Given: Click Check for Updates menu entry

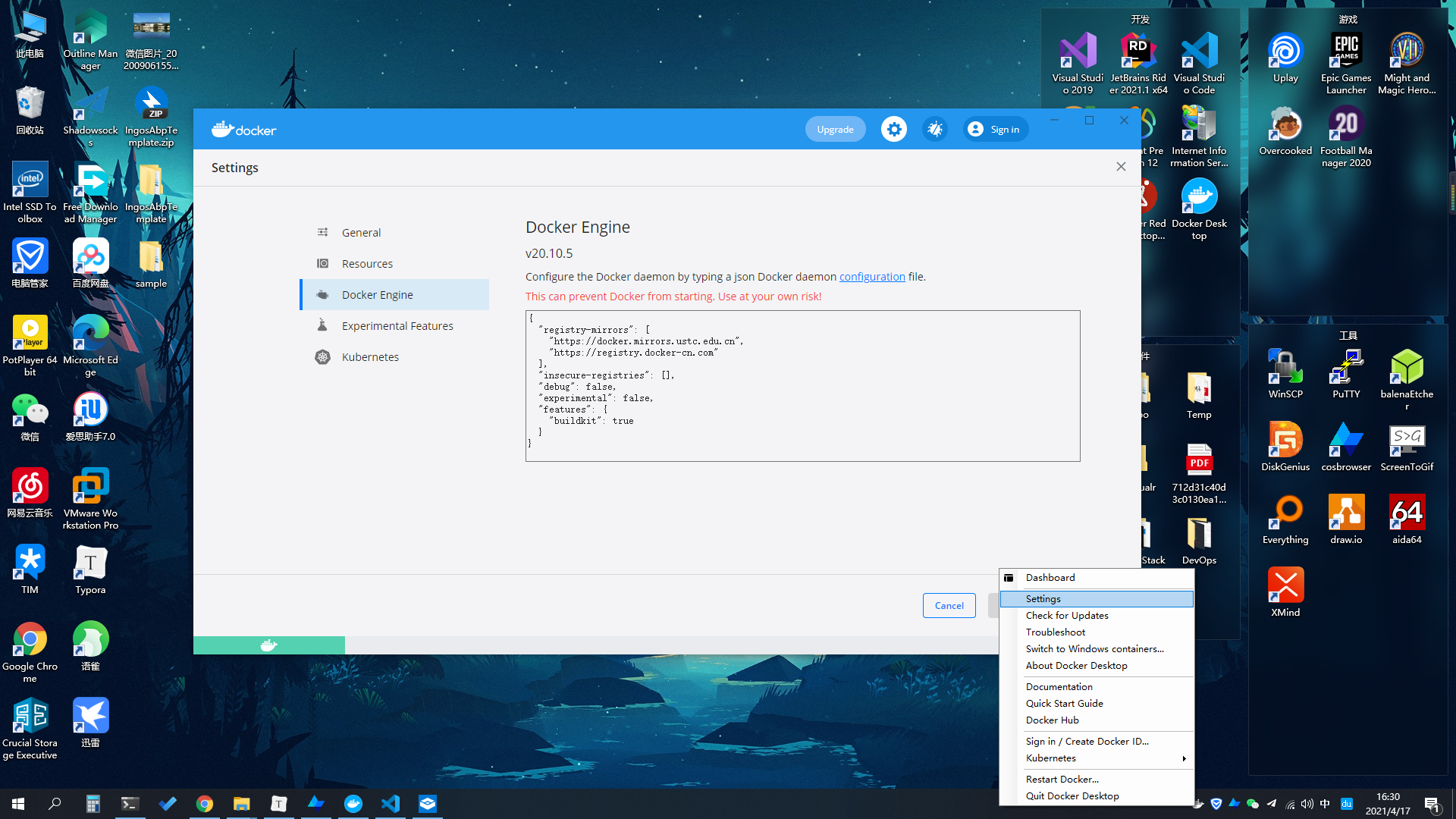Looking at the screenshot, I should point(1067,616).
